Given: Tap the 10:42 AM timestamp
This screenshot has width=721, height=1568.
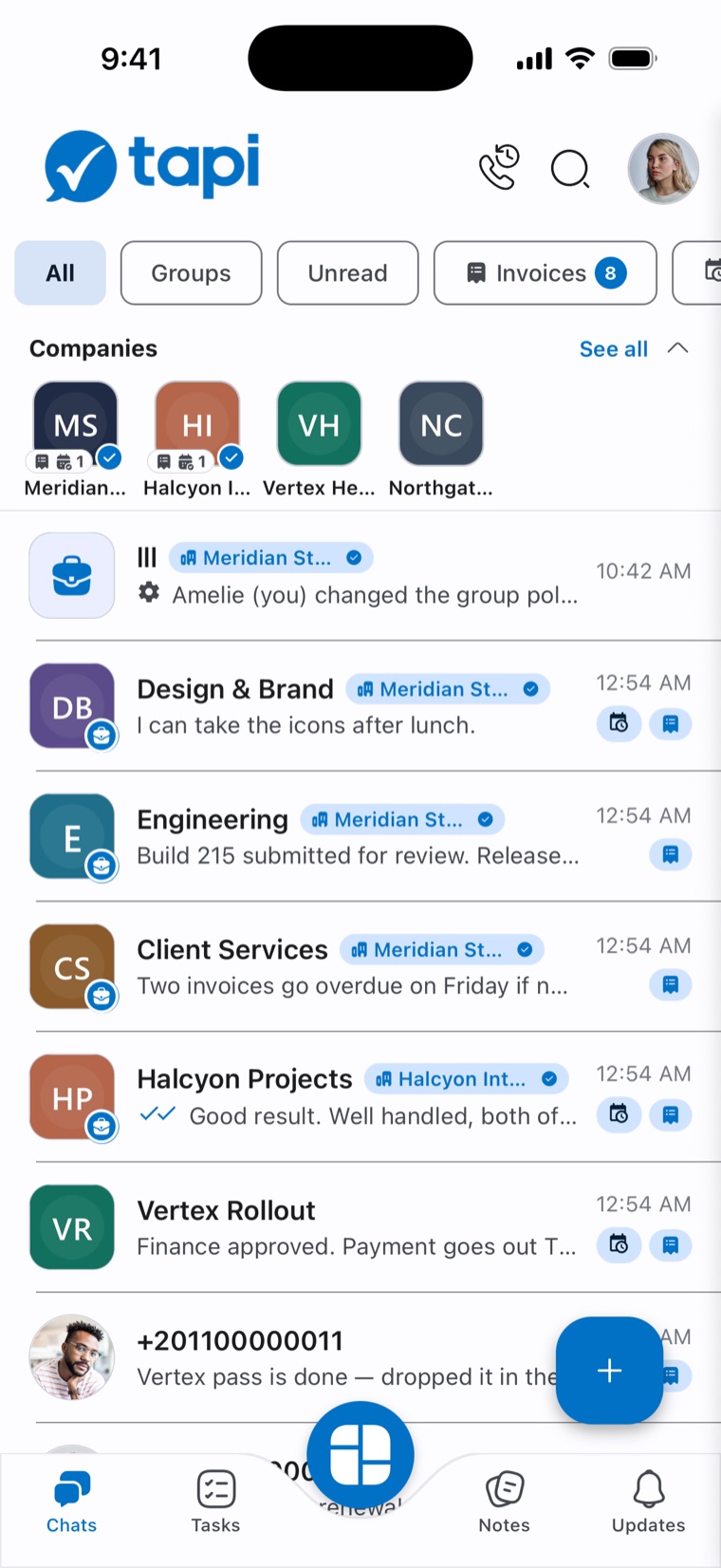Looking at the screenshot, I should click(643, 571).
